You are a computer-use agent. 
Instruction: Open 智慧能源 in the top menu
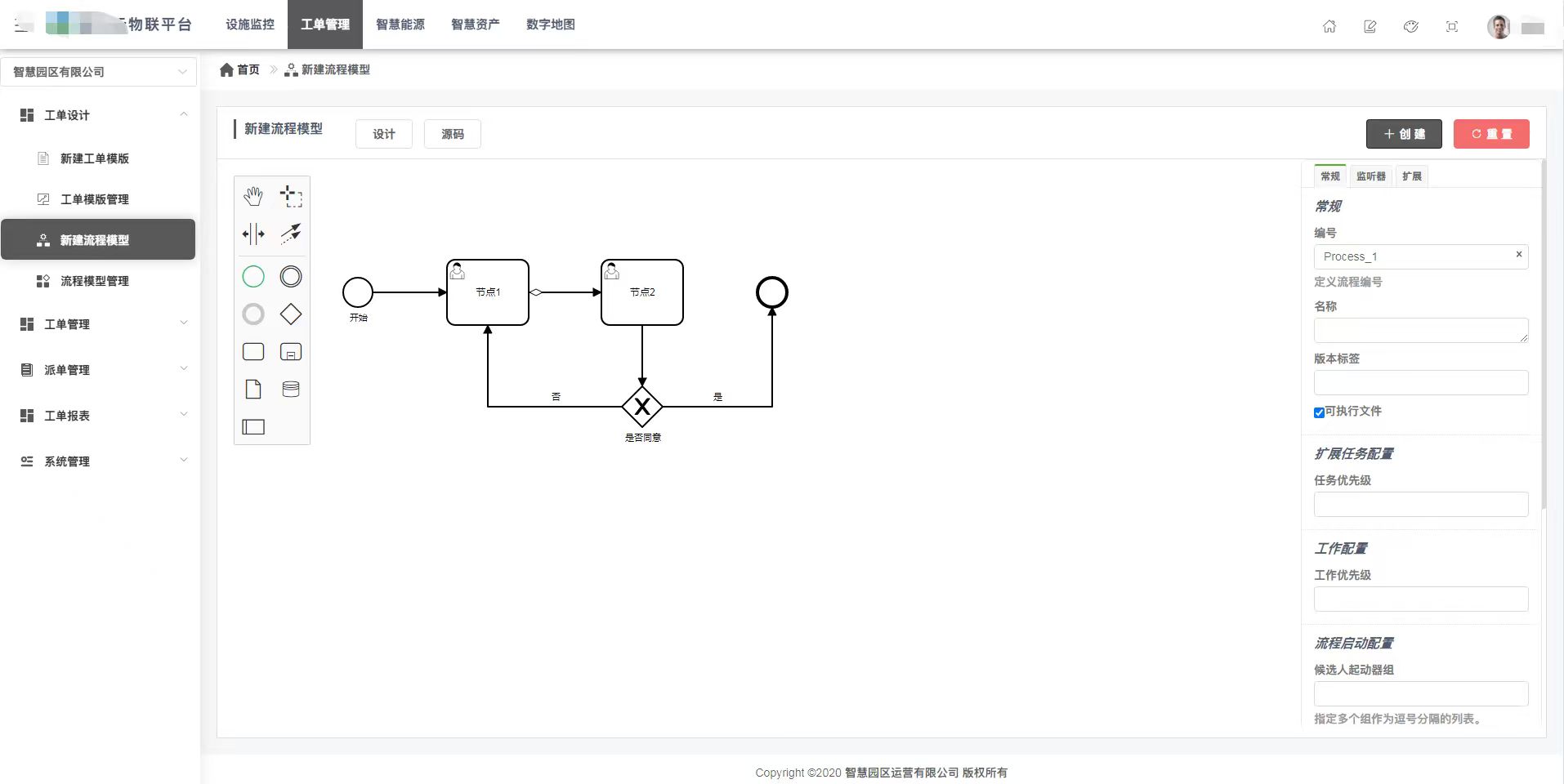tap(400, 24)
